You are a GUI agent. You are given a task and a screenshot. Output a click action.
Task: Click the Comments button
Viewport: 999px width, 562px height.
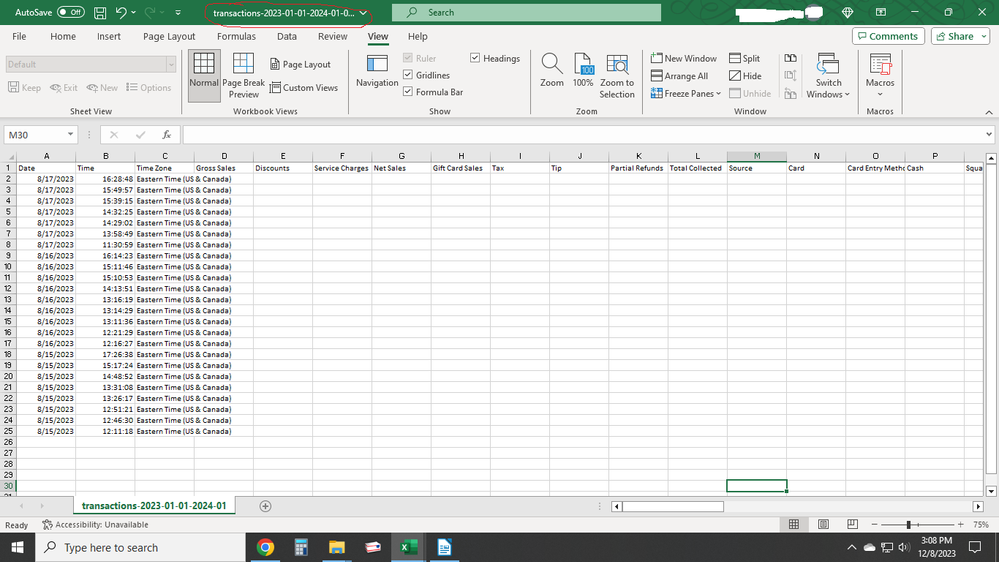click(888, 36)
